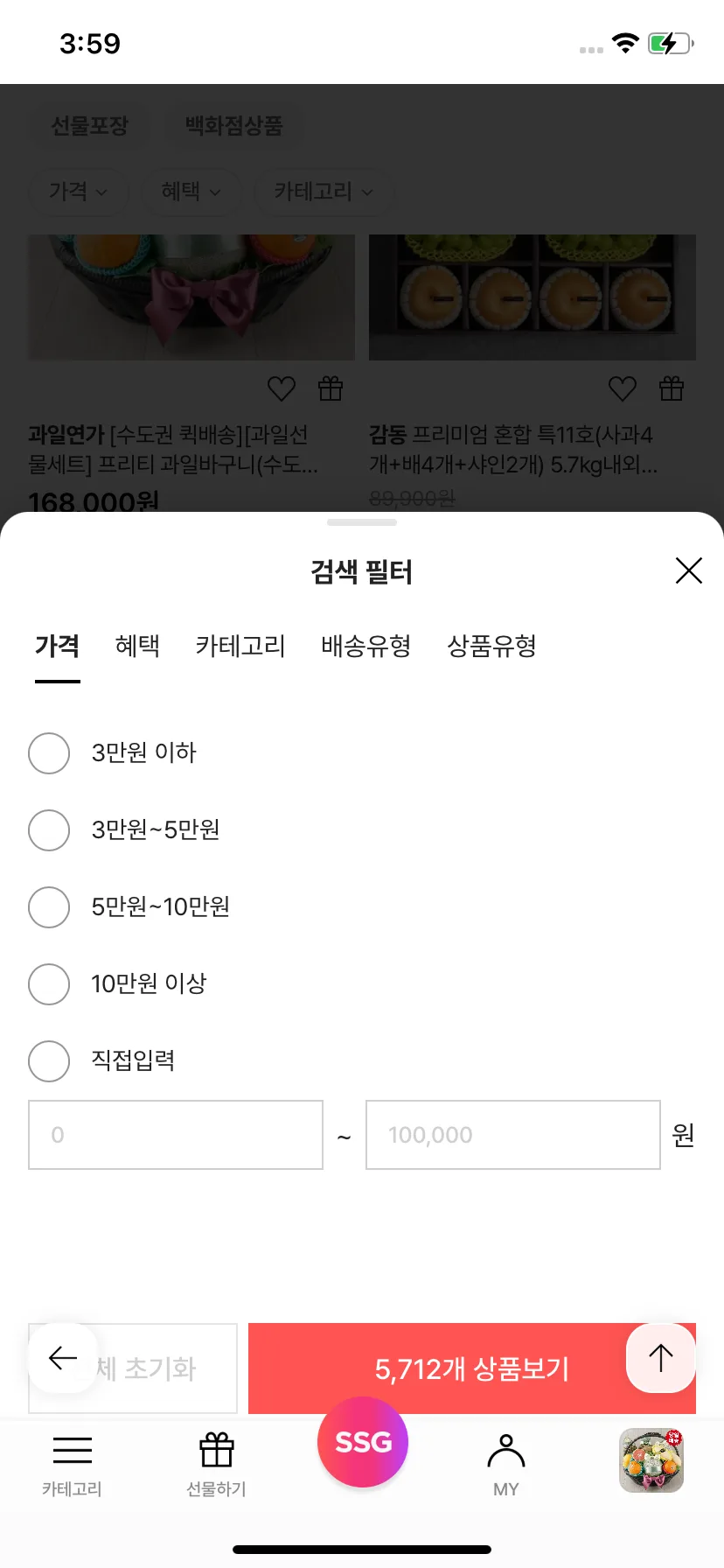The image size is (724, 1568).
Task: Tap the scroll-to-top arrow button
Action: 661,1358
